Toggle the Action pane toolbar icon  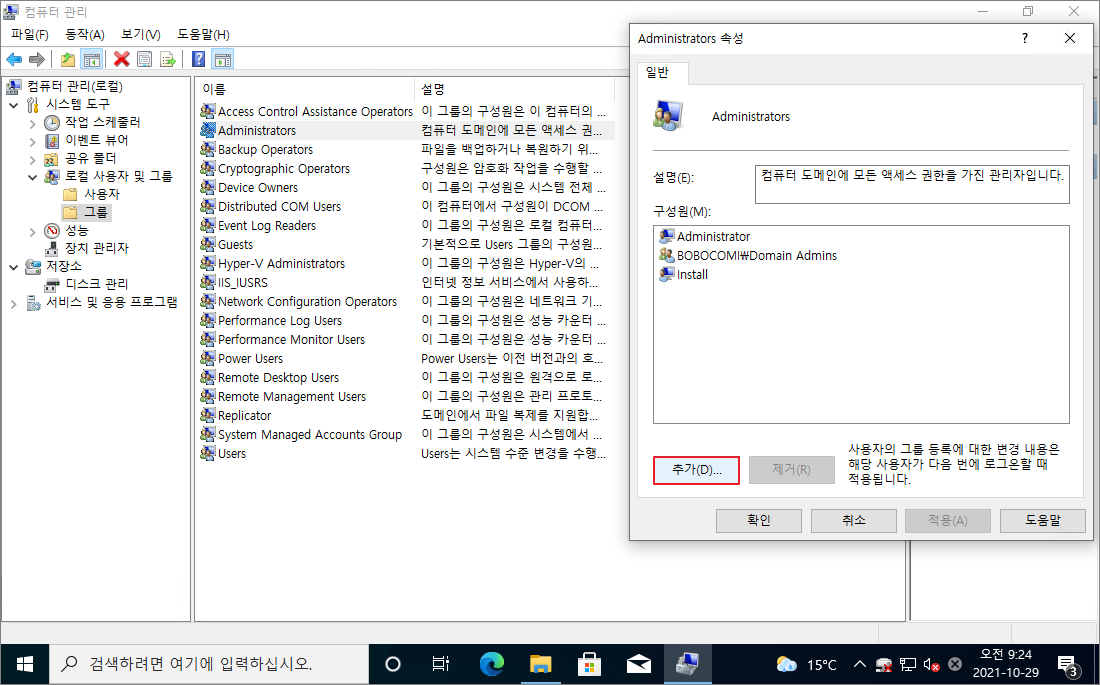(222, 60)
